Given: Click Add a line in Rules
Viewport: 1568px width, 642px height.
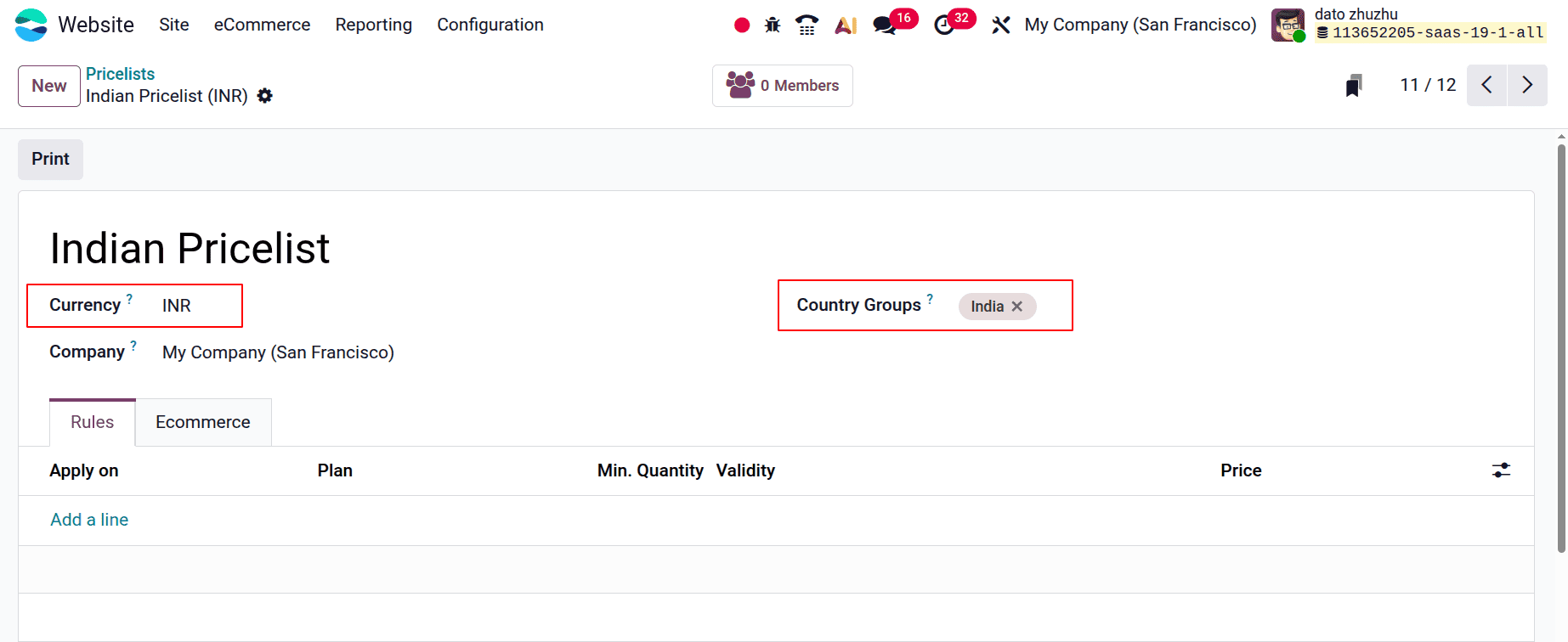Looking at the screenshot, I should click(x=89, y=520).
